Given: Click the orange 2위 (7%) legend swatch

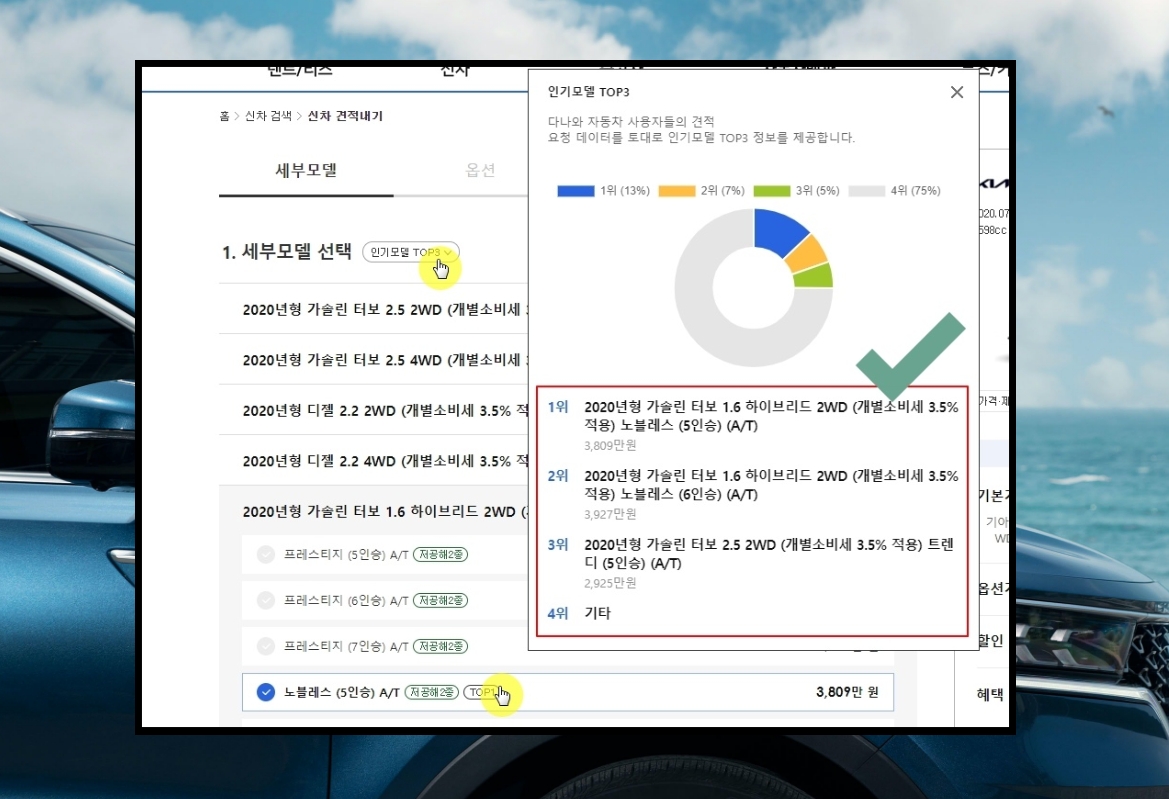Looking at the screenshot, I should click(x=677, y=191).
